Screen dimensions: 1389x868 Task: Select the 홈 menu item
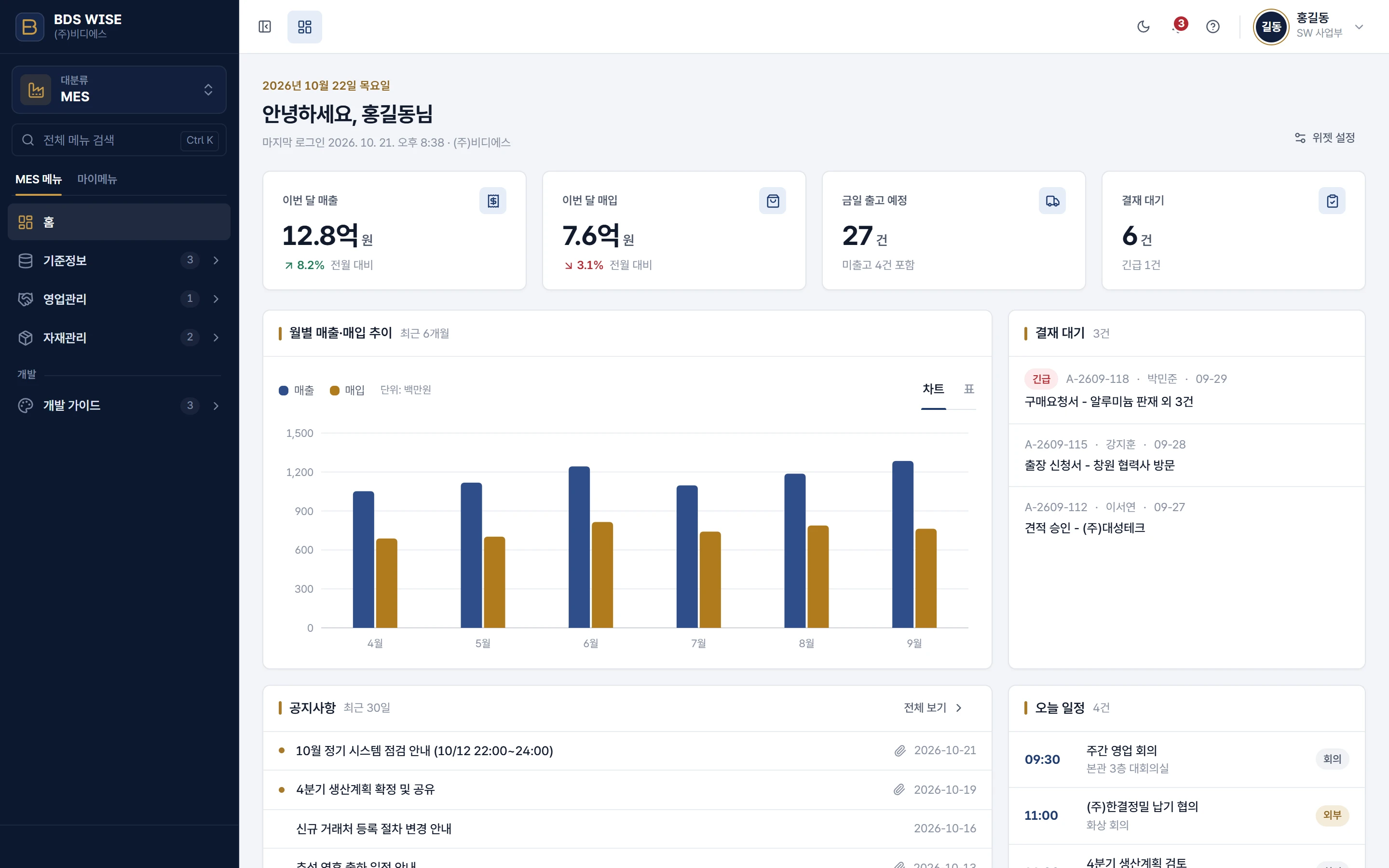click(119, 222)
